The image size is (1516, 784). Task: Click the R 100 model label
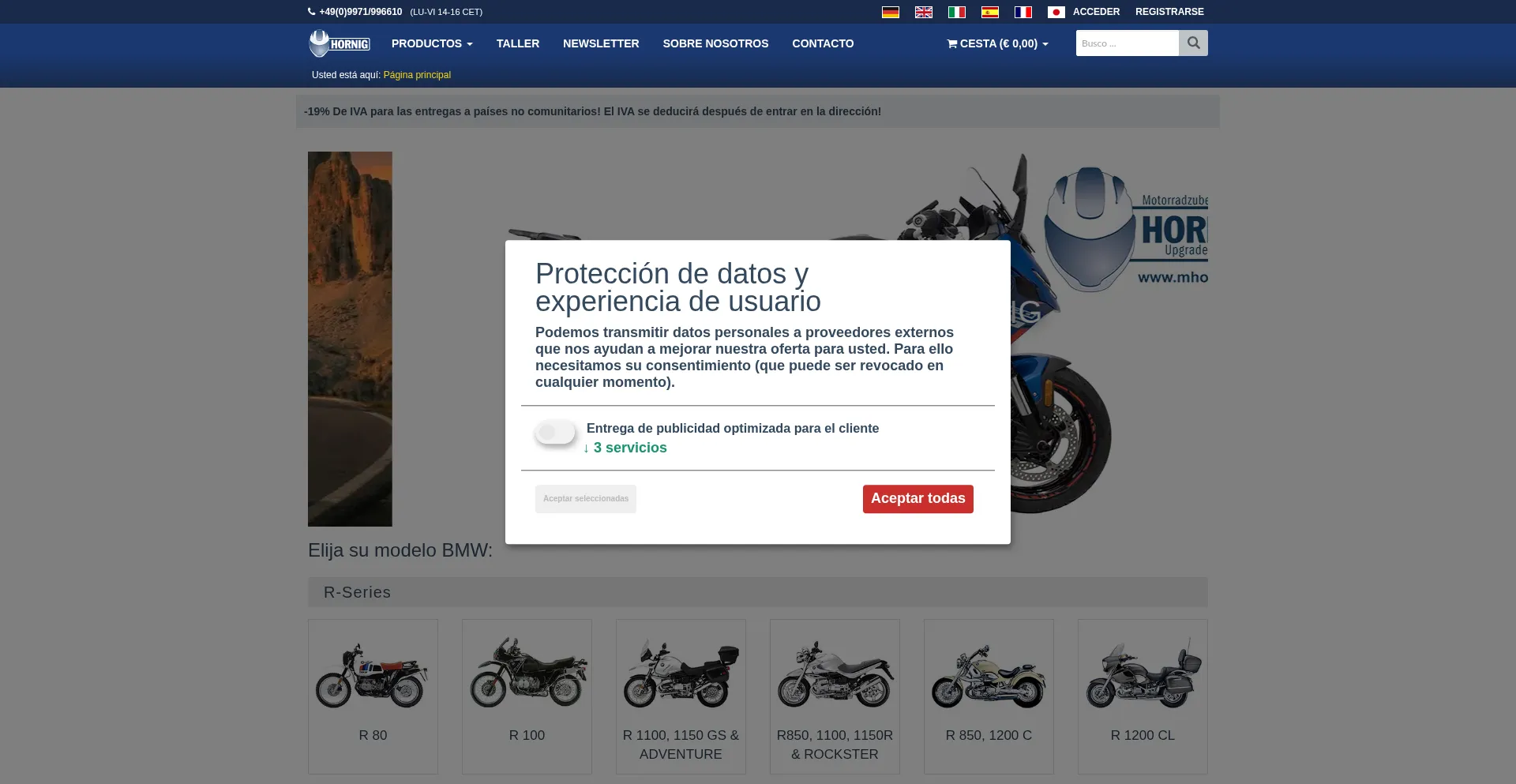click(527, 735)
